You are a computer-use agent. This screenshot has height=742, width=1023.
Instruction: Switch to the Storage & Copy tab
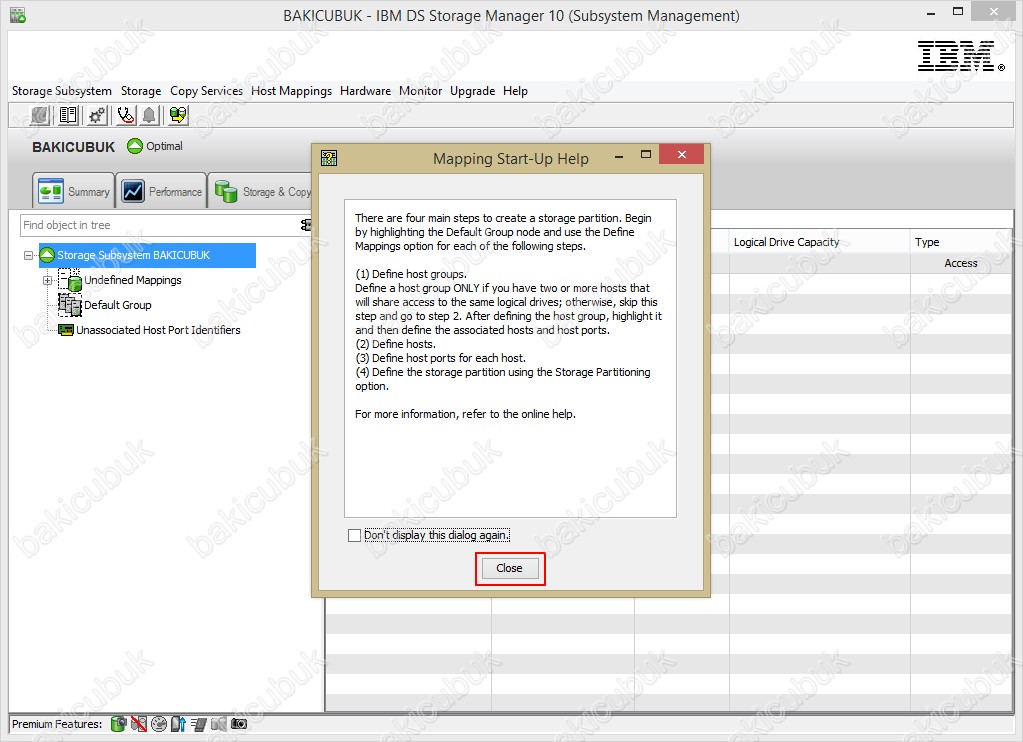(x=261, y=191)
